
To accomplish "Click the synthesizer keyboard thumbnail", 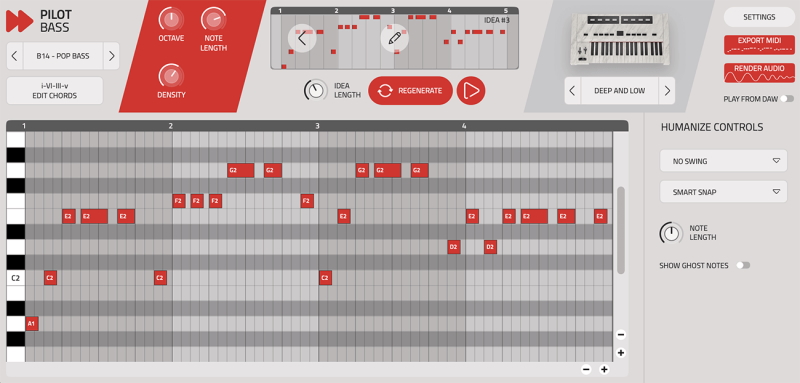I will (620, 39).
